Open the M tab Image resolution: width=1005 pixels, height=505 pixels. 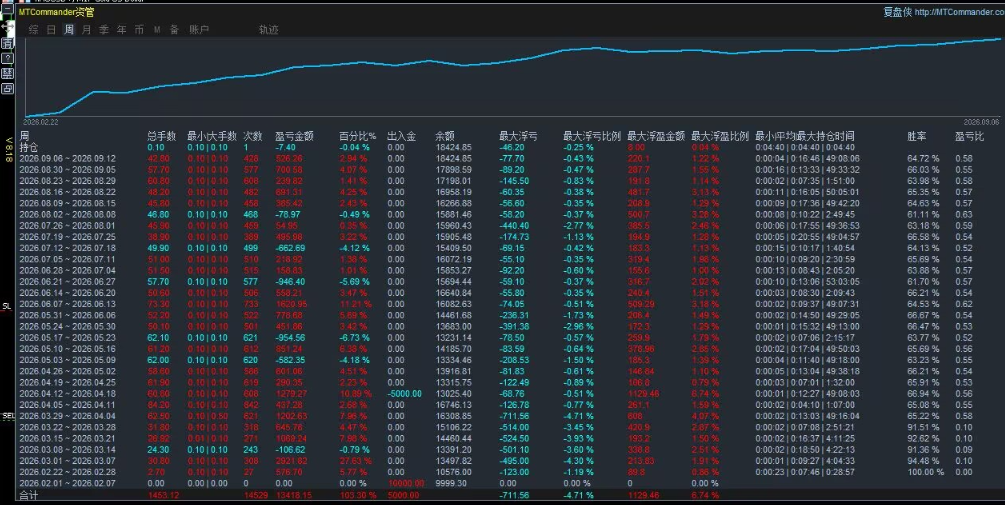pos(157,29)
